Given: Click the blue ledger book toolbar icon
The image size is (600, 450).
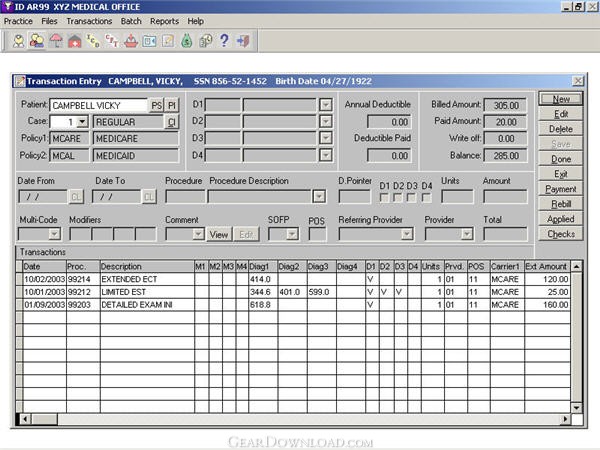Looking at the screenshot, I should (149, 41).
